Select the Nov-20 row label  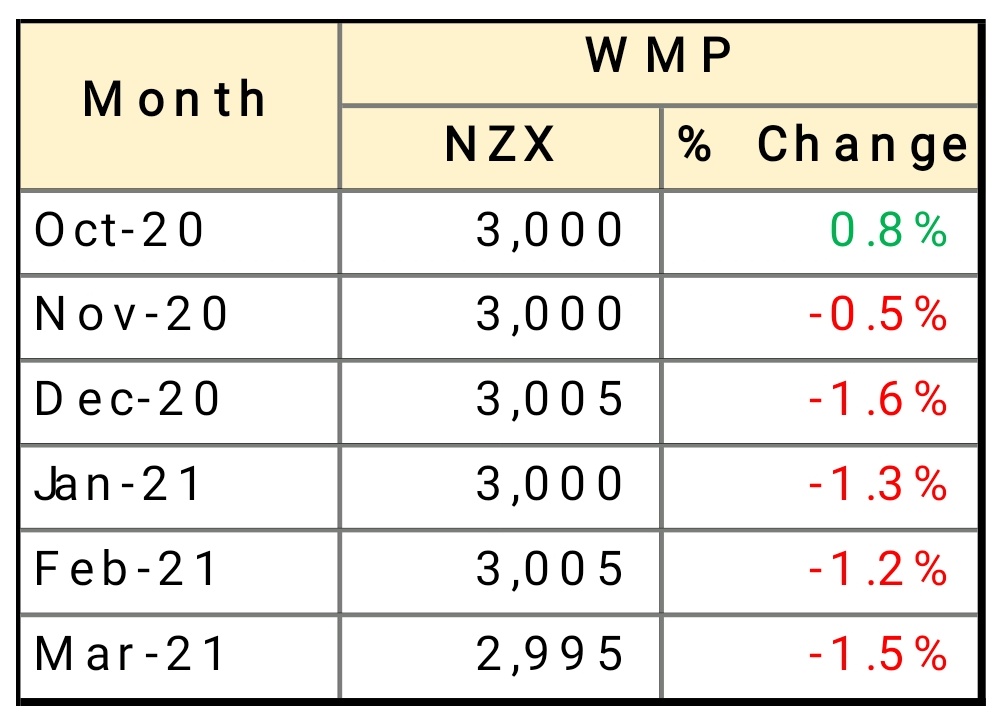click(x=132, y=316)
